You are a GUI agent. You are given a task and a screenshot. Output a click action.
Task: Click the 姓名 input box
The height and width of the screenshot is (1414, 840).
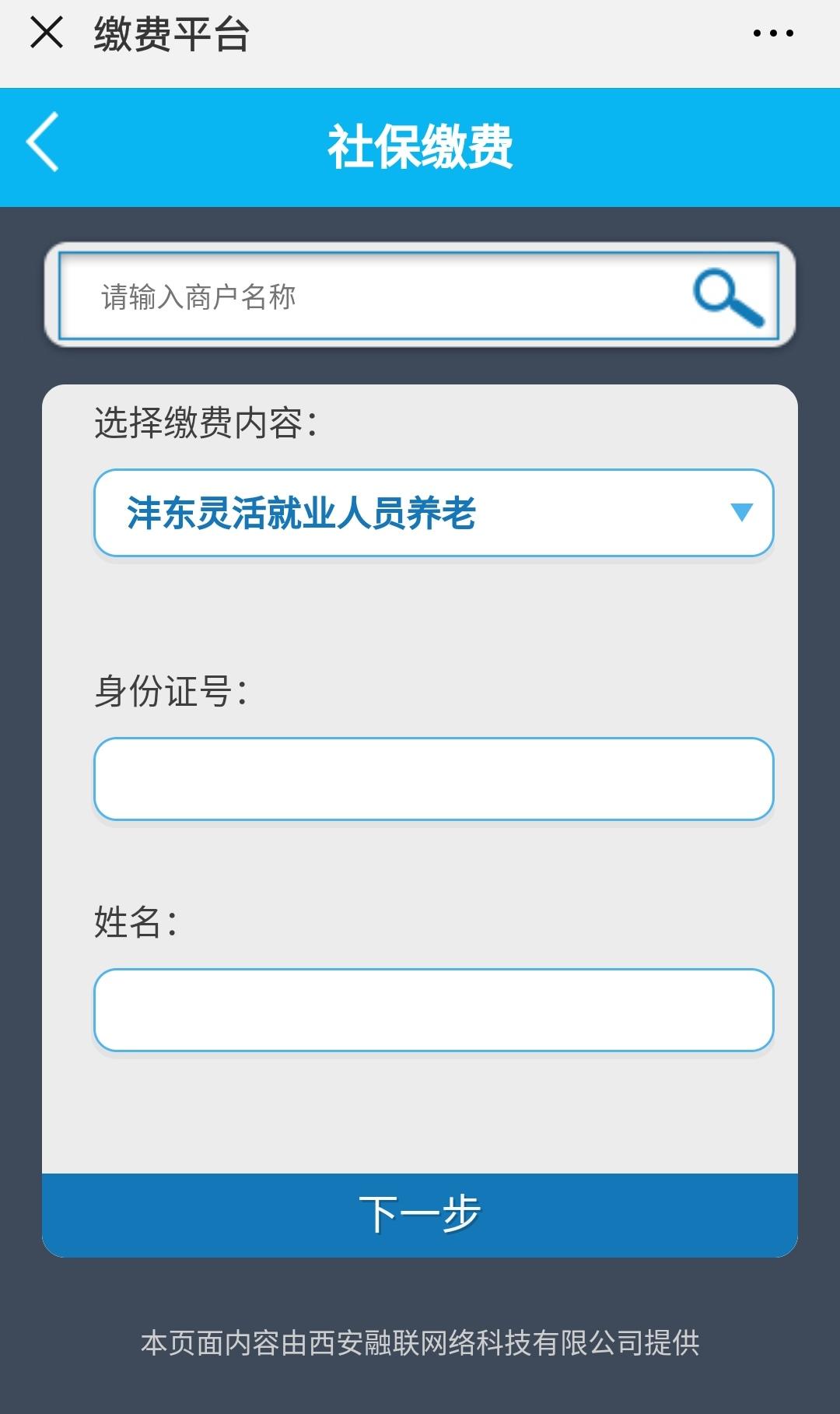(433, 1010)
